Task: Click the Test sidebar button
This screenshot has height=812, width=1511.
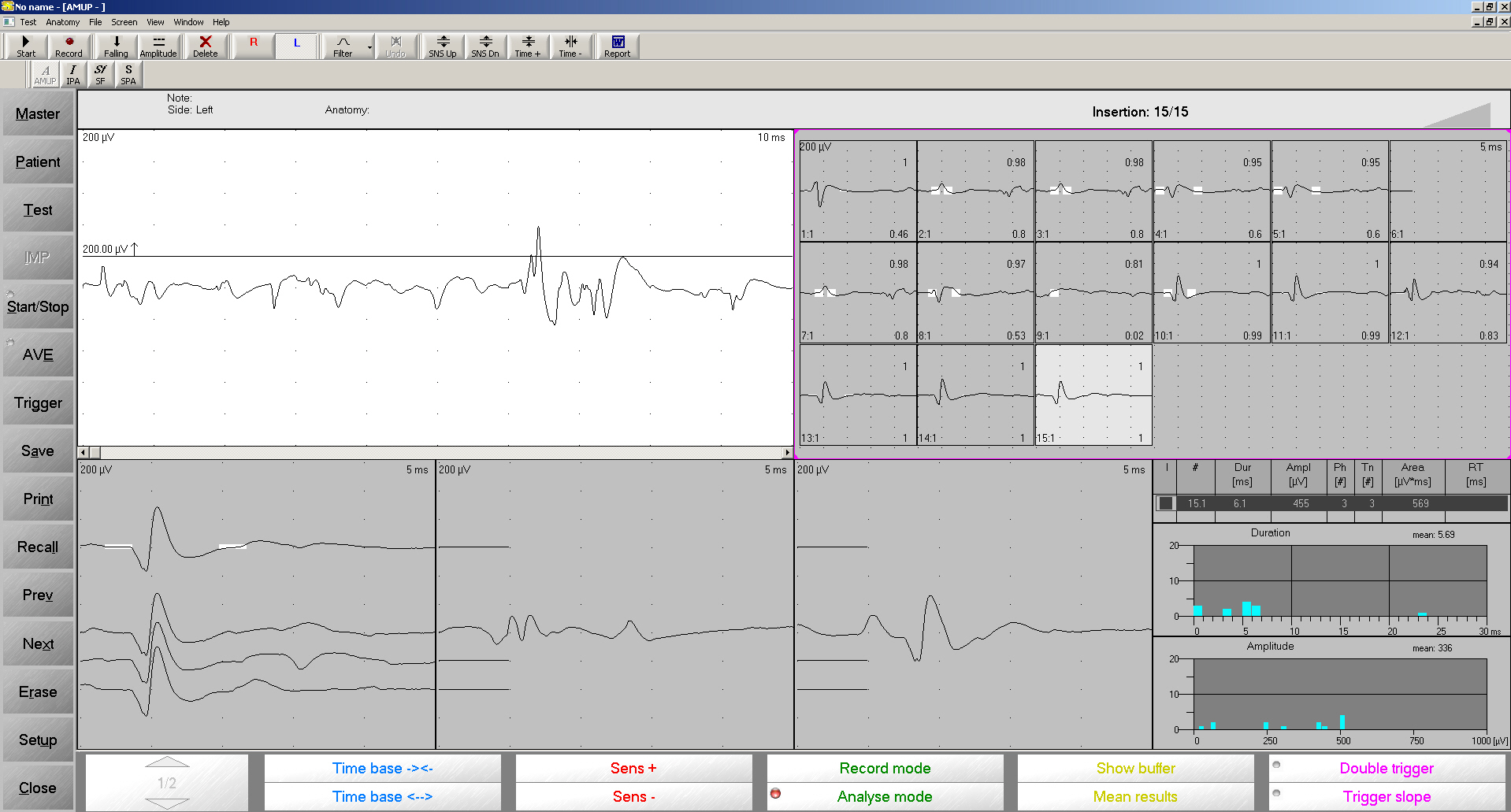Action: point(38,210)
